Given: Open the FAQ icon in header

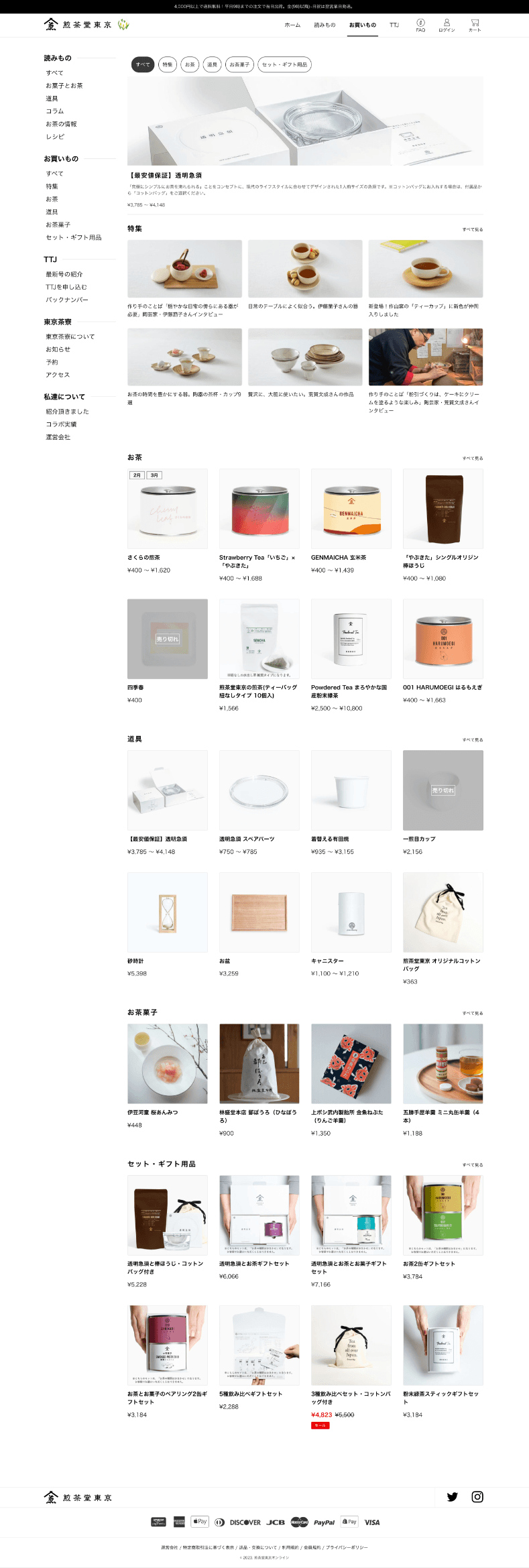Looking at the screenshot, I should coord(420,25).
